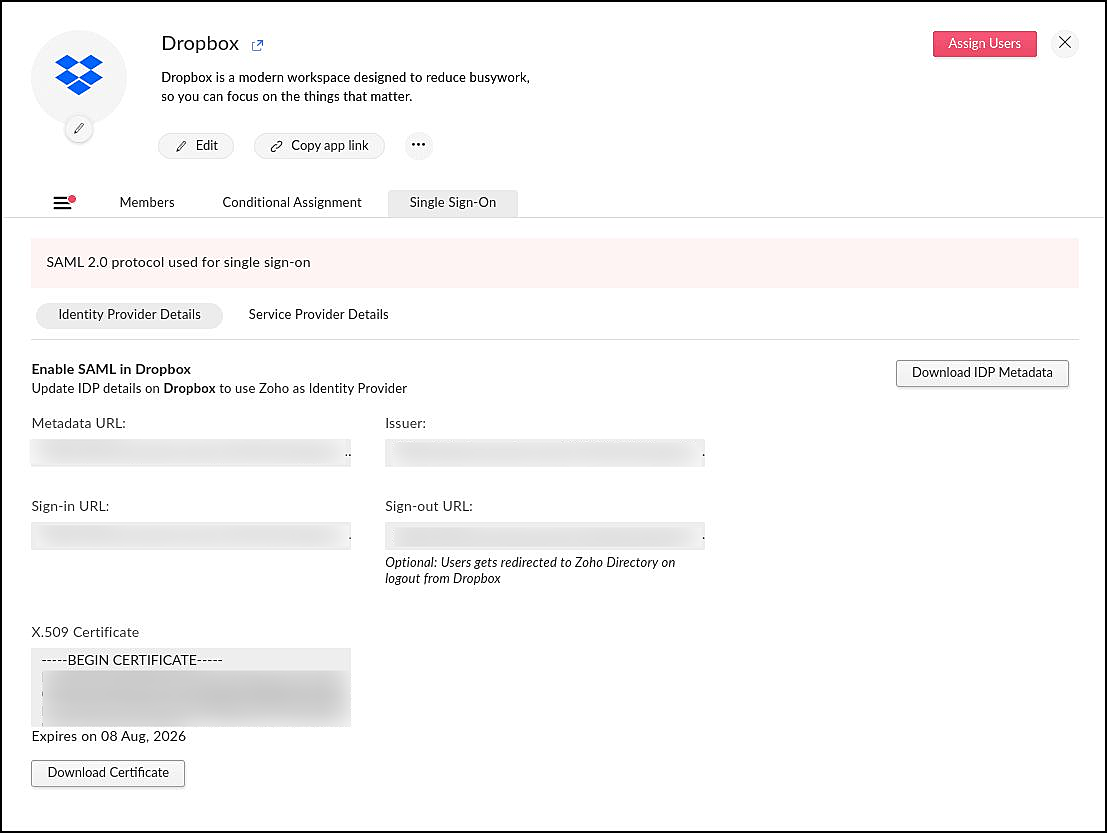Switch to the Members tab
The width and height of the screenshot is (1107, 833).
[147, 203]
